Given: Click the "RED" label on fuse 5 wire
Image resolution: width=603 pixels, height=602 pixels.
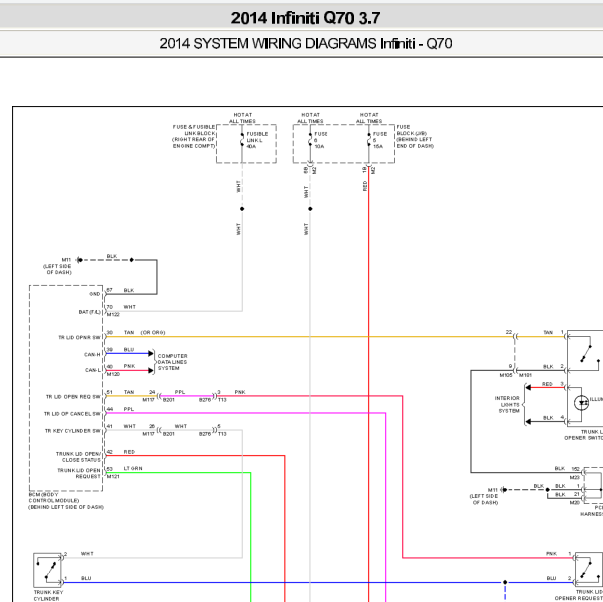Looking at the screenshot, I should 365,186.
